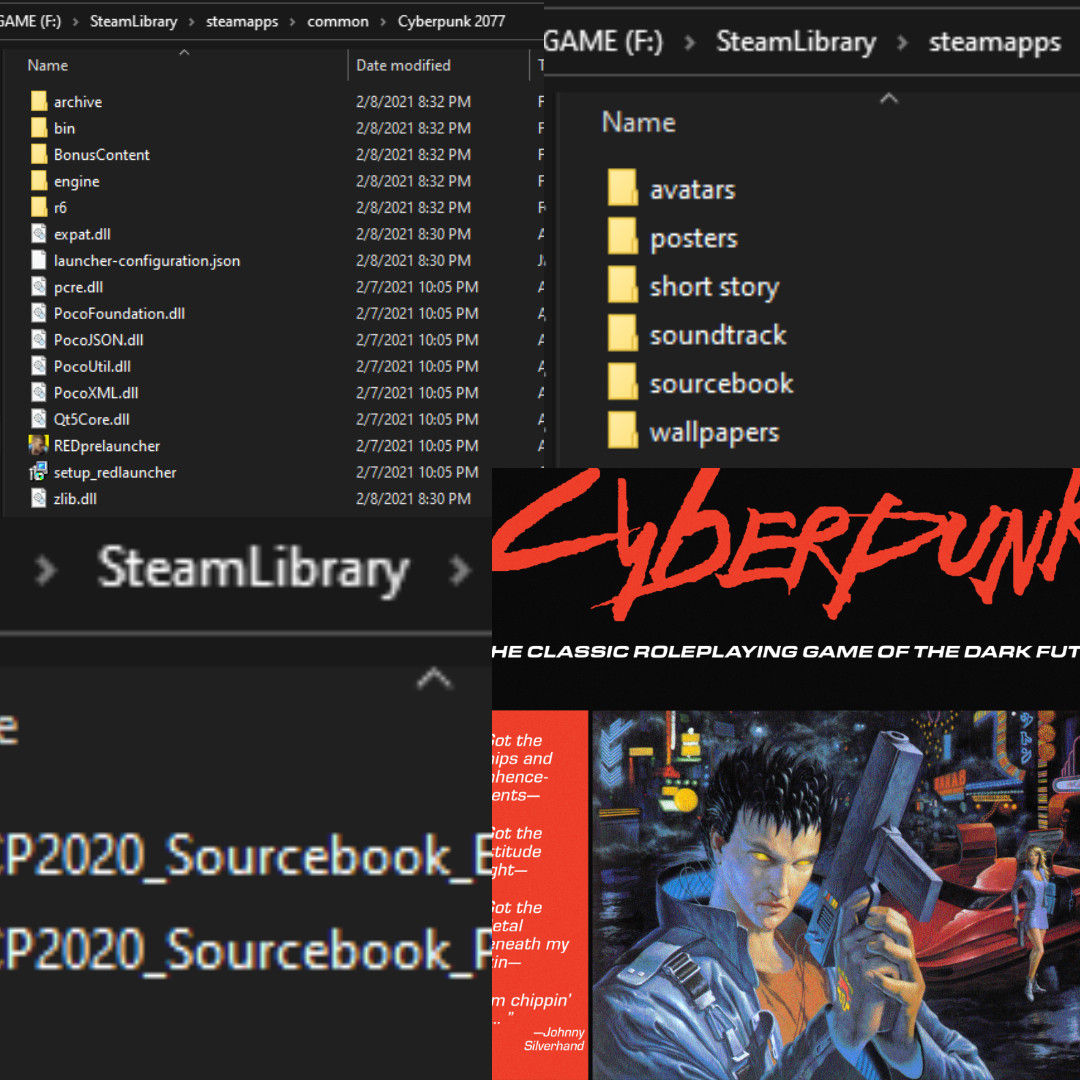Select the PocoUtil.dll file icon

(39, 366)
